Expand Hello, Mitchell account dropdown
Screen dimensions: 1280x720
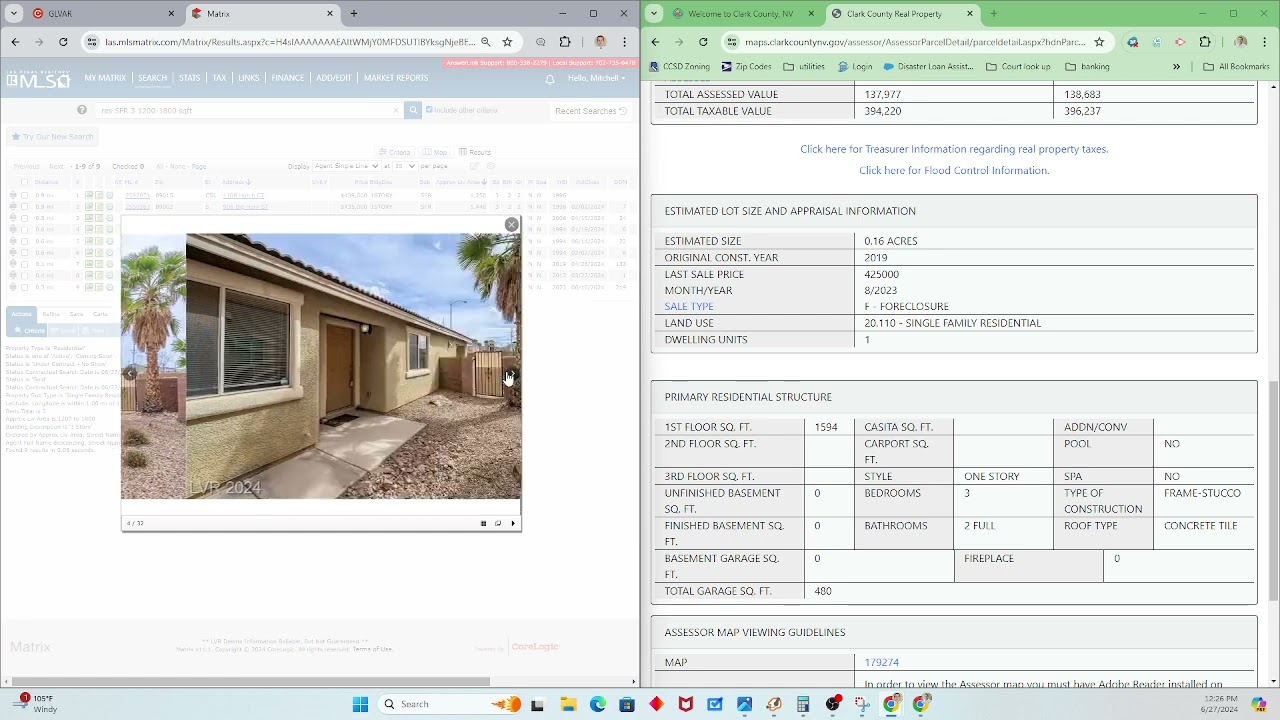[596, 78]
